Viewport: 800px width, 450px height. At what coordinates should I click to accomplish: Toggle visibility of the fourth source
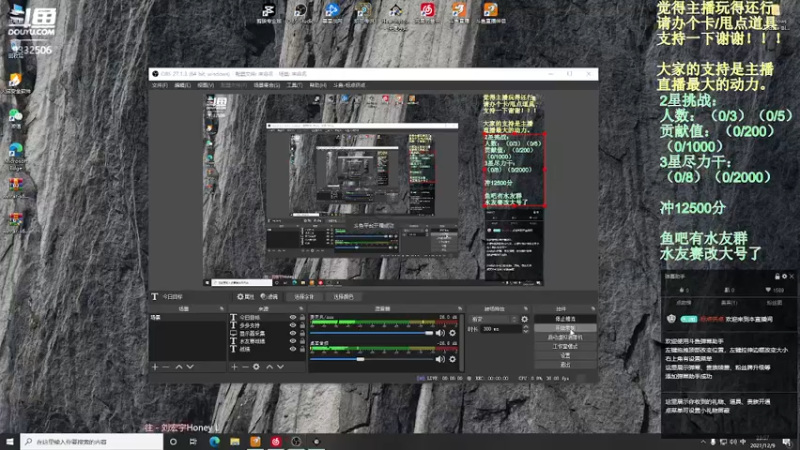click(293, 341)
